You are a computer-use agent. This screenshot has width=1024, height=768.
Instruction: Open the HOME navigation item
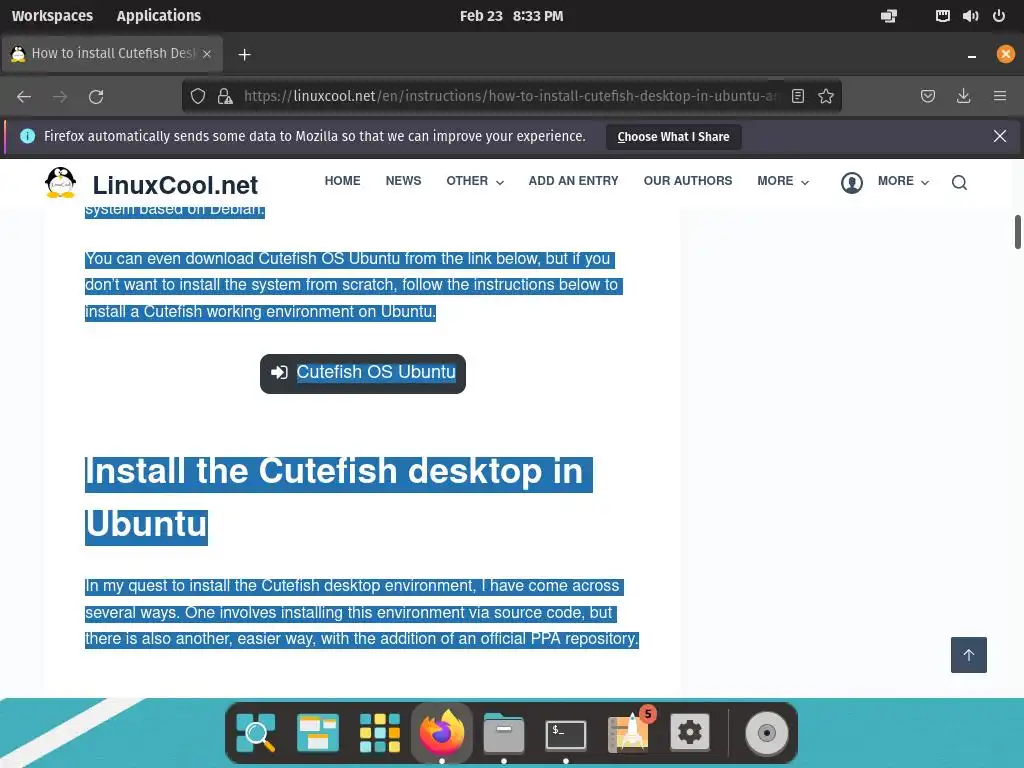coord(342,181)
